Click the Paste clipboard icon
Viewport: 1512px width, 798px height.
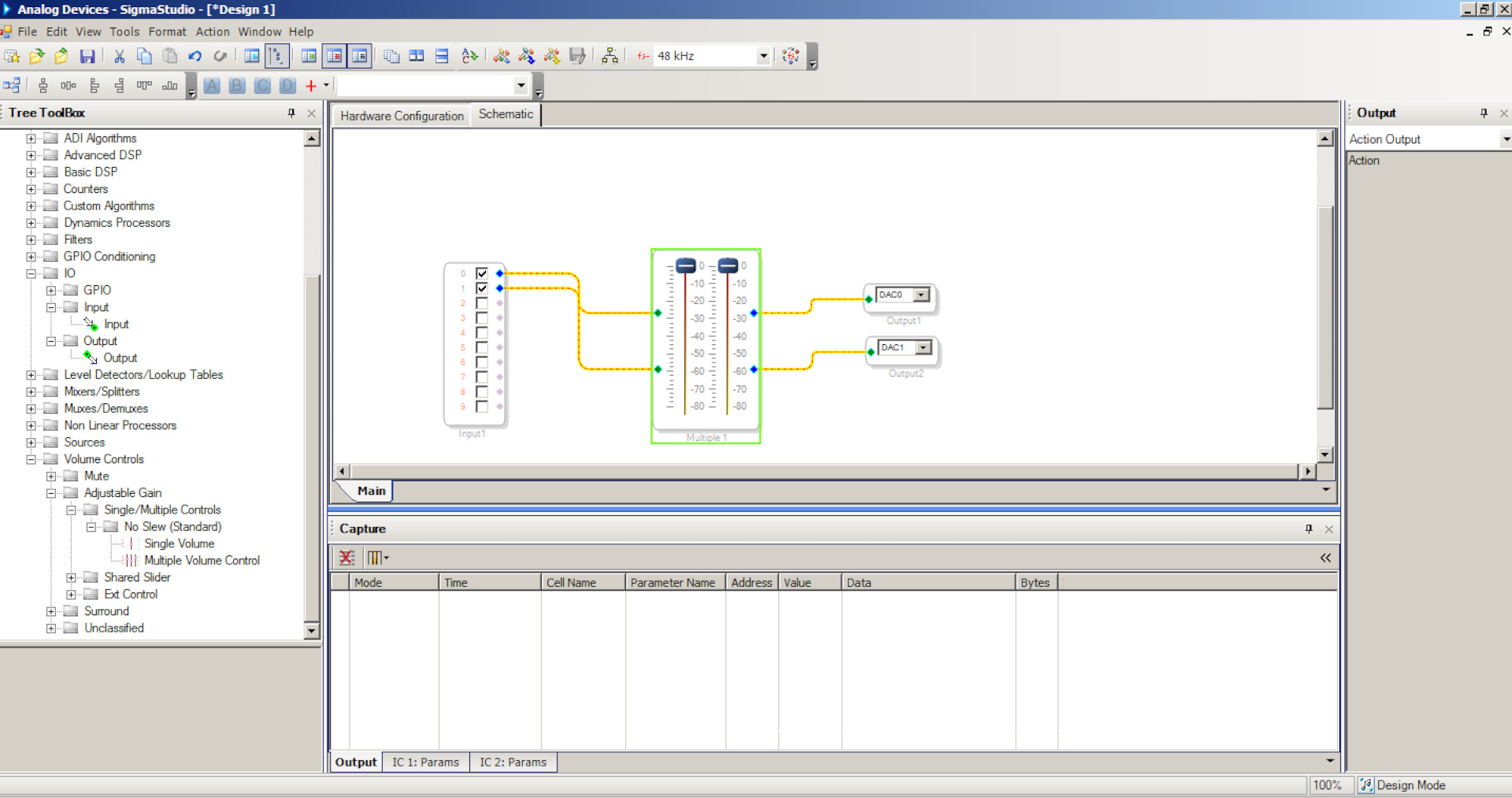coord(169,56)
